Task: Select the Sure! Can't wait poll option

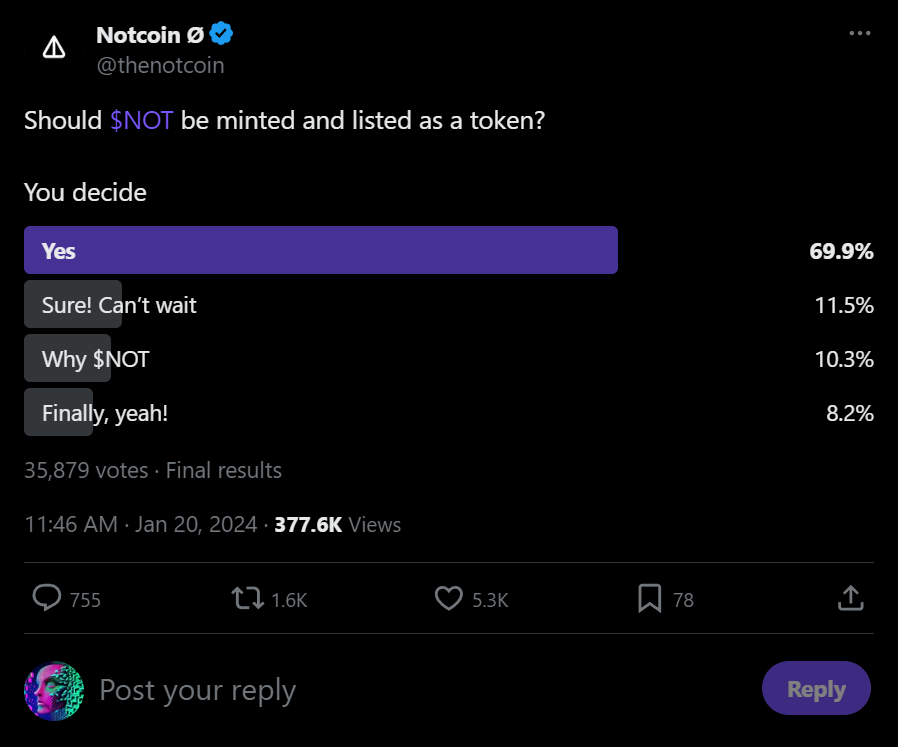Action: point(119,305)
